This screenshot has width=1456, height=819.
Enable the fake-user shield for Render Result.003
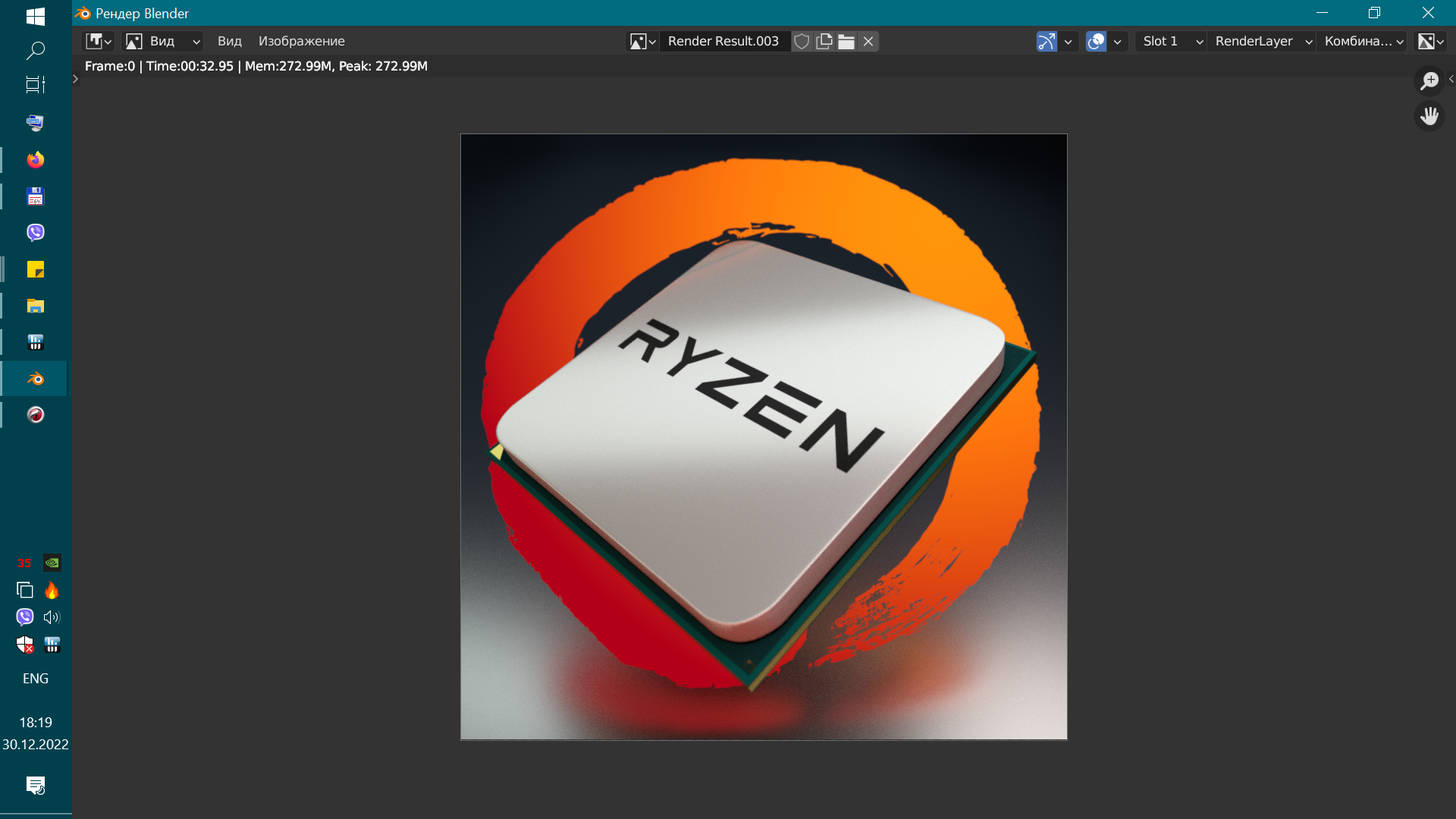tap(802, 42)
